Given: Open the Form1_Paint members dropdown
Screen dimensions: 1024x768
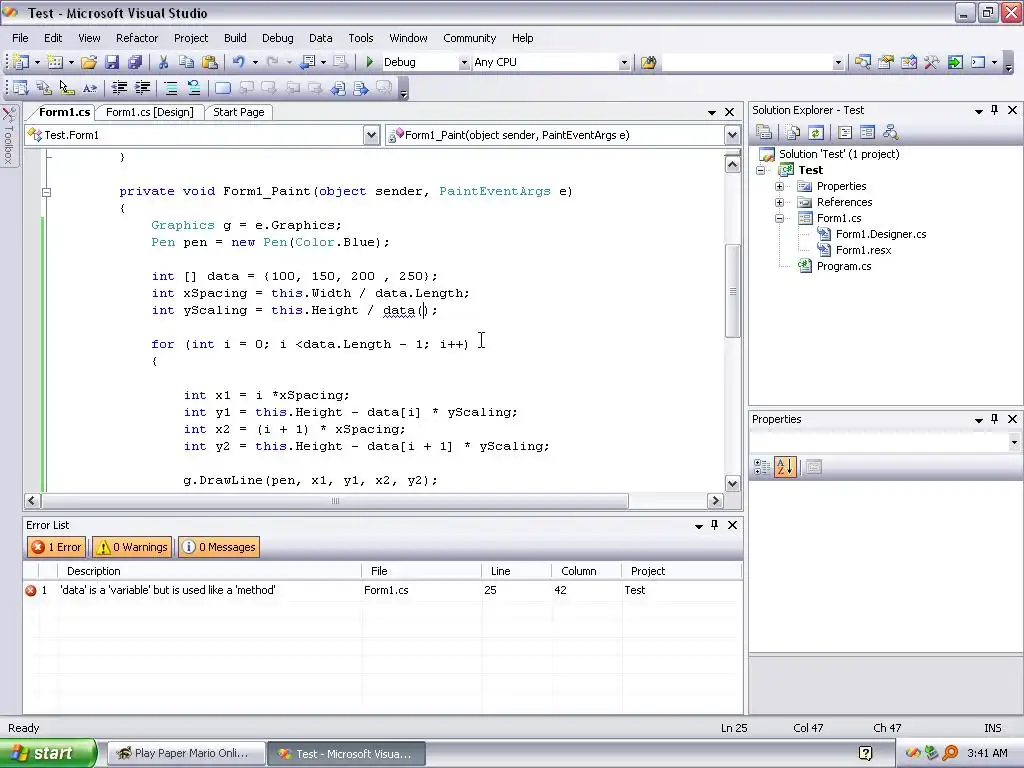Looking at the screenshot, I should pyautogui.click(x=732, y=135).
